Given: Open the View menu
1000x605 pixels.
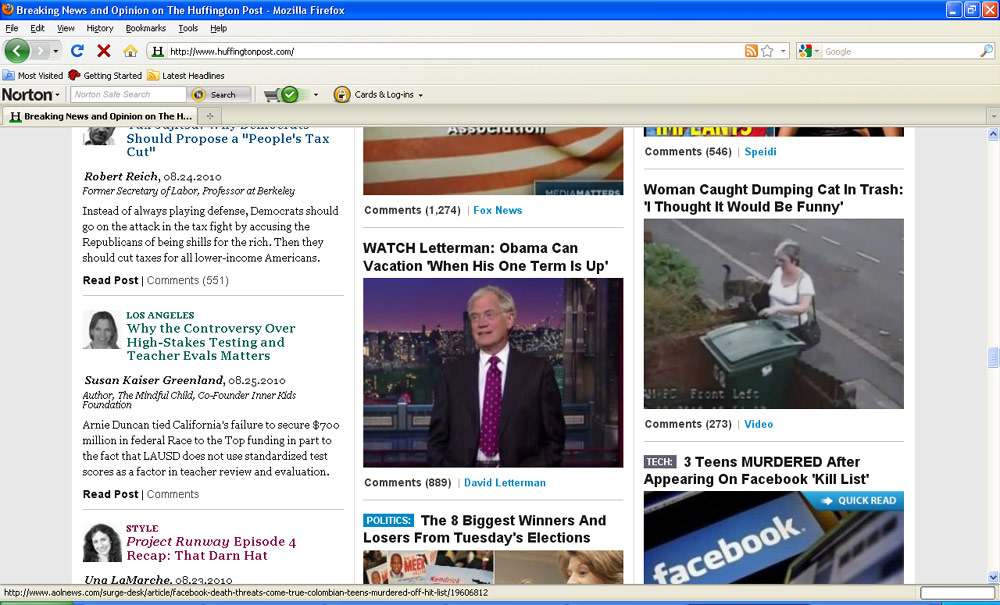Looking at the screenshot, I should pyautogui.click(x=66, y=28).
